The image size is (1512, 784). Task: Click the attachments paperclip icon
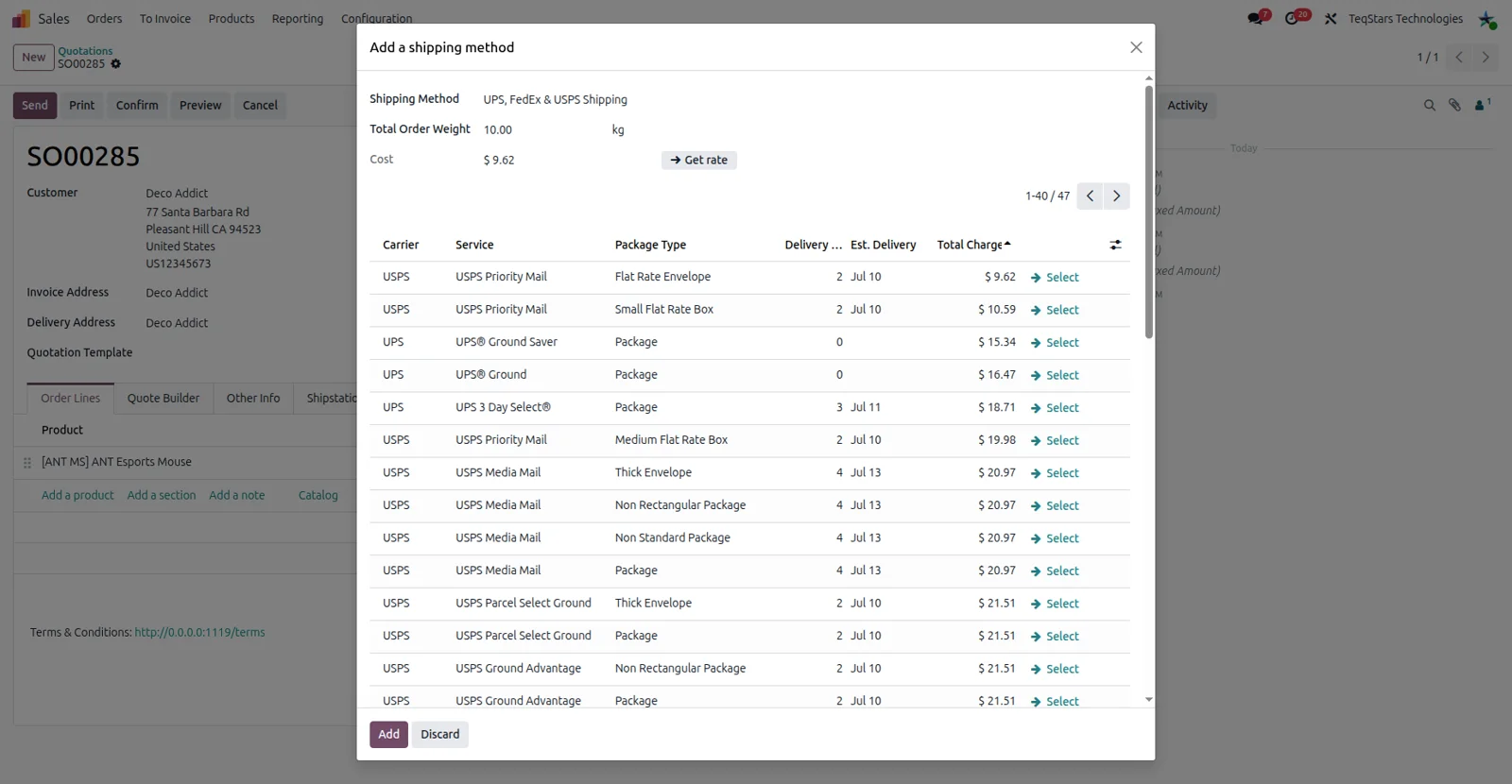point(1454,106)
